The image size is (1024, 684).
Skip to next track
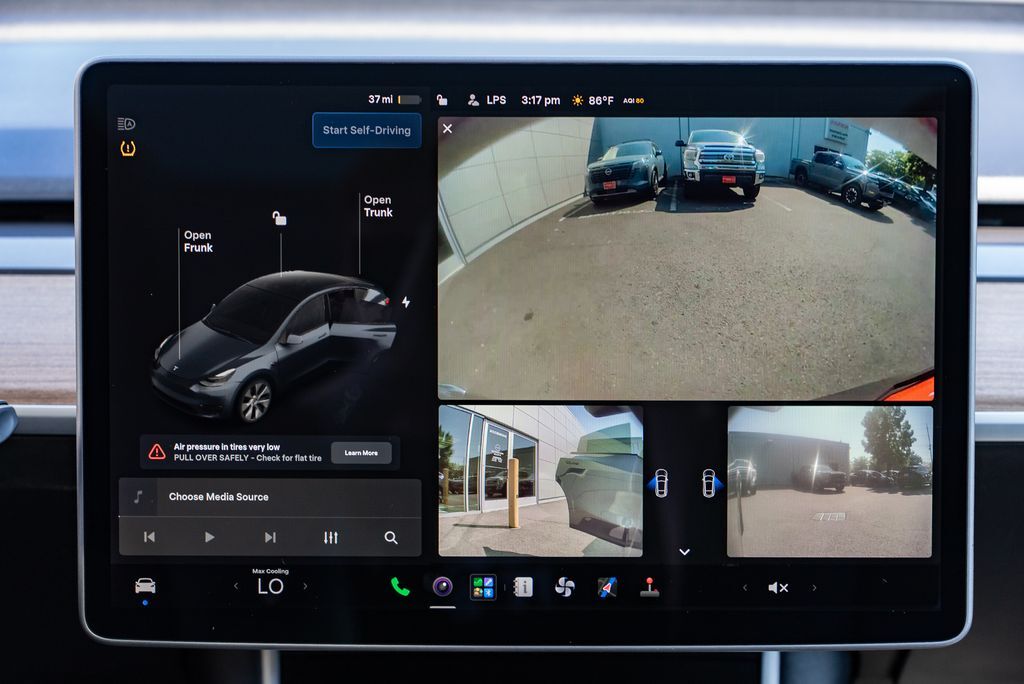coord(270,537)
